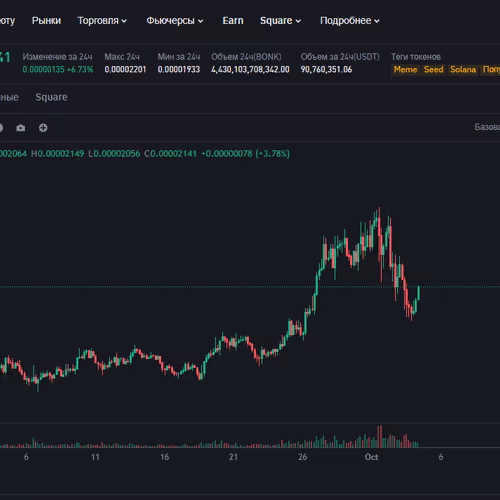Click the chart close value C0.00002141
The width and height of the screenshot is (500, 500).
click(x=170, y=154)
